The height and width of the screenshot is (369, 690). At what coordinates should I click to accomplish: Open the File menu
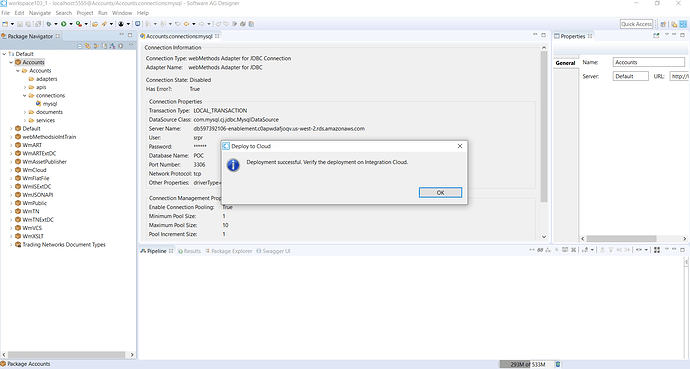point(5,13)
